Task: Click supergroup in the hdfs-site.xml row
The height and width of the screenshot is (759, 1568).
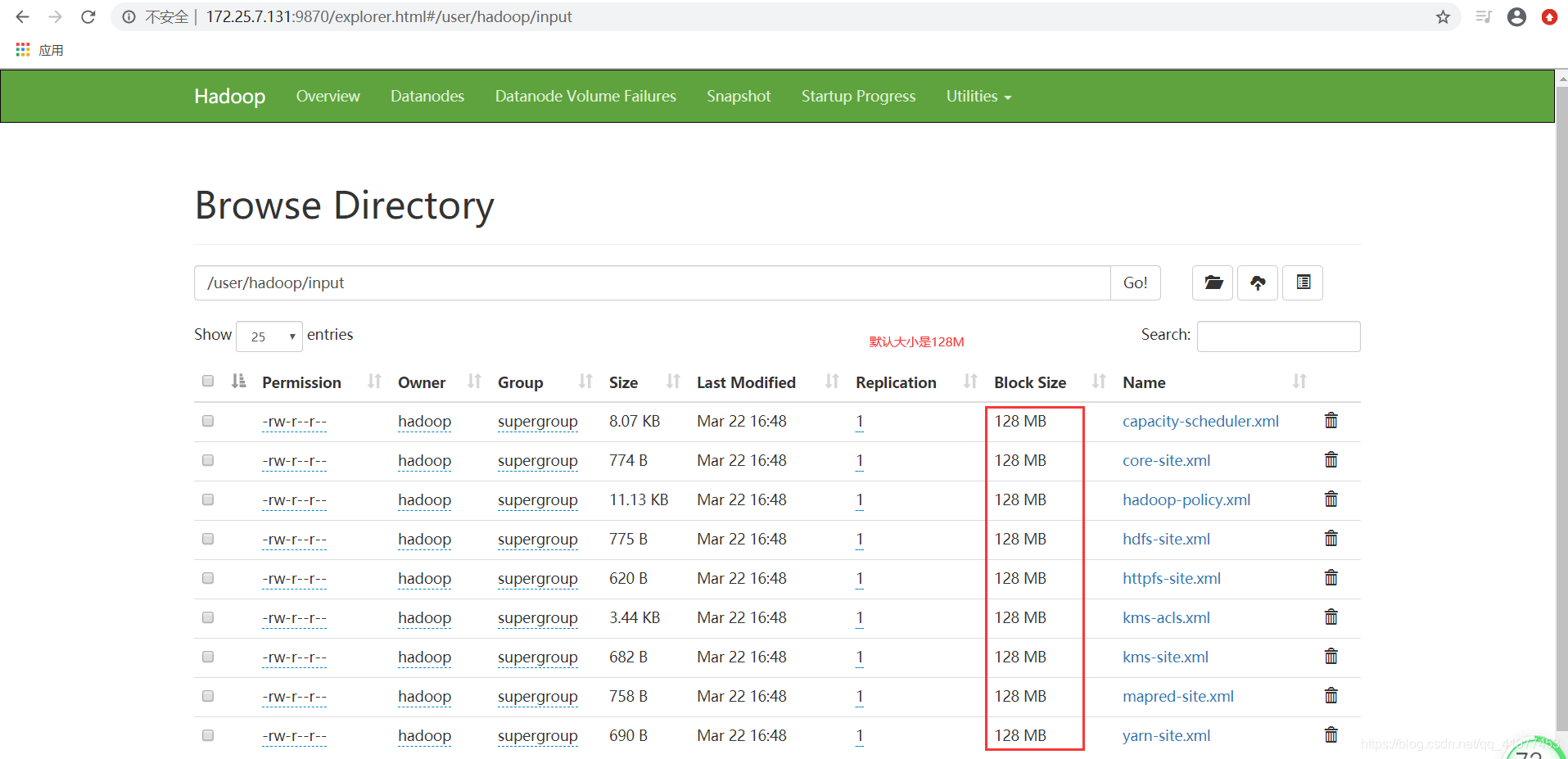Action: 537,540
